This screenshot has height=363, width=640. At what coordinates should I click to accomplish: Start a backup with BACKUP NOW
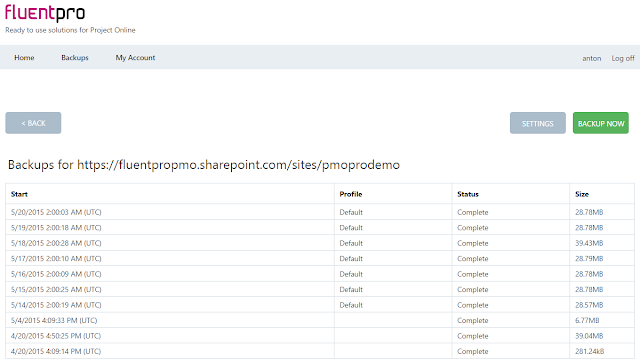point(600,123)
